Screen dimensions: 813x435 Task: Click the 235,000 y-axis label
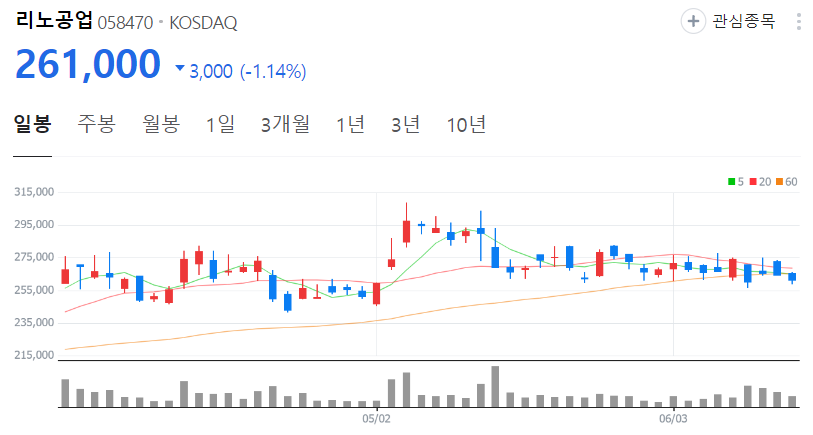[34, 322]
